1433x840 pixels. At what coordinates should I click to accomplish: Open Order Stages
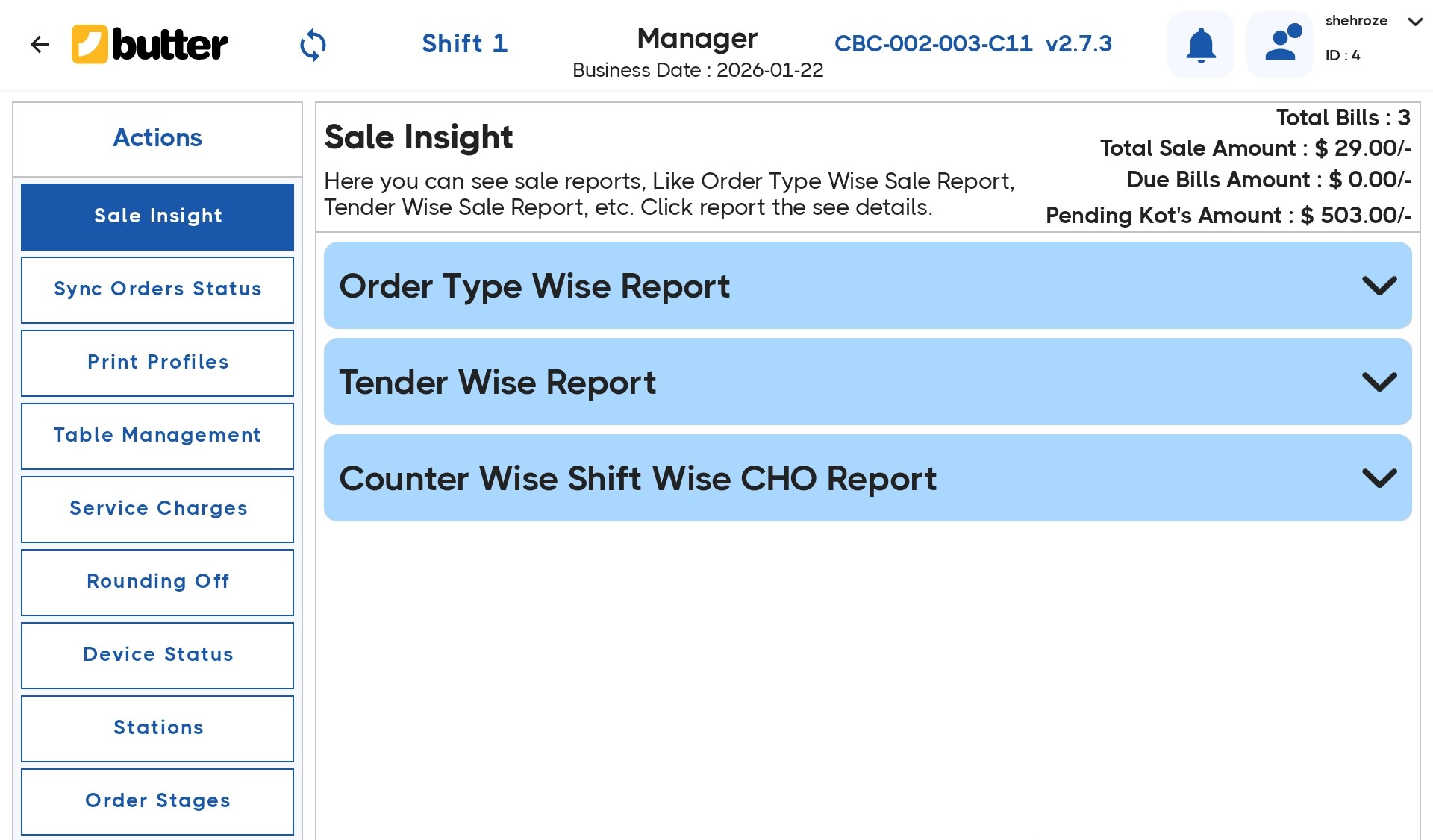(157, 801)
